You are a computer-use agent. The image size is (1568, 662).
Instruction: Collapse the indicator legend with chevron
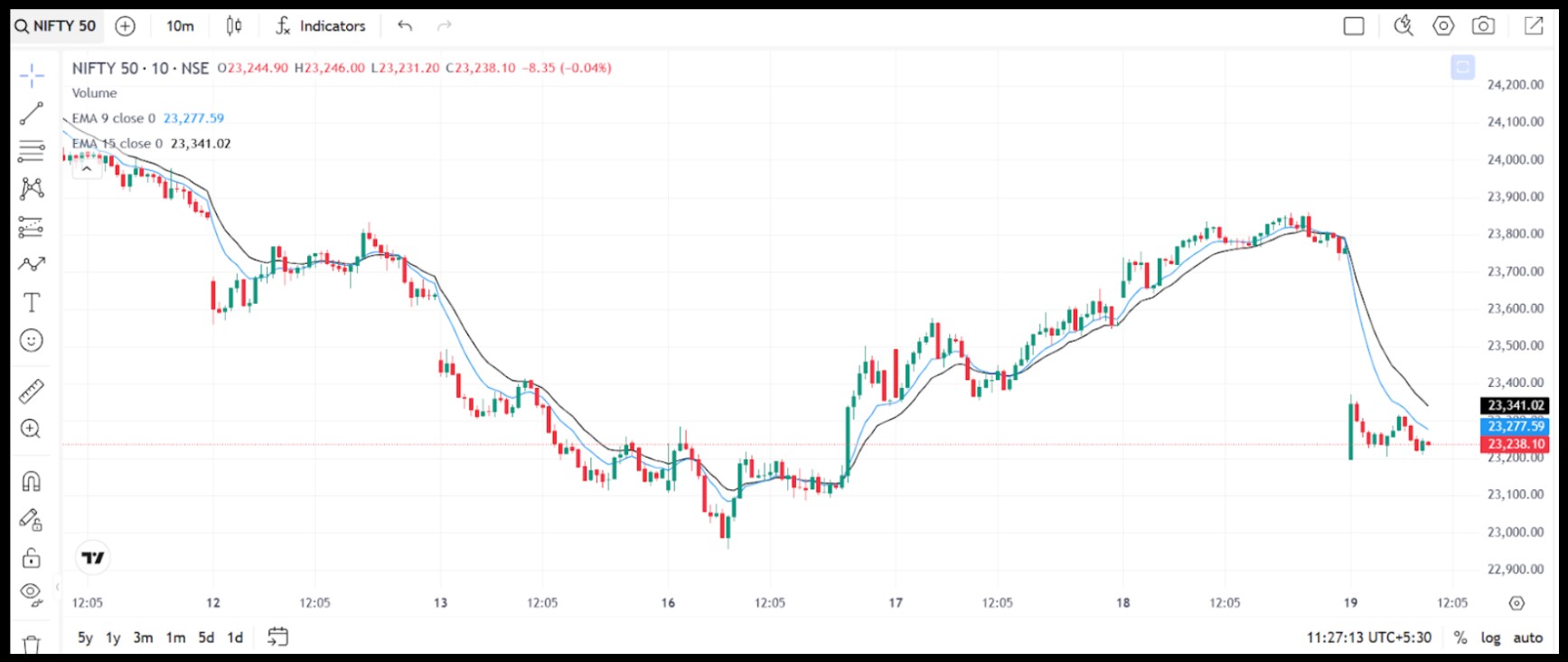tap(87, 168)
